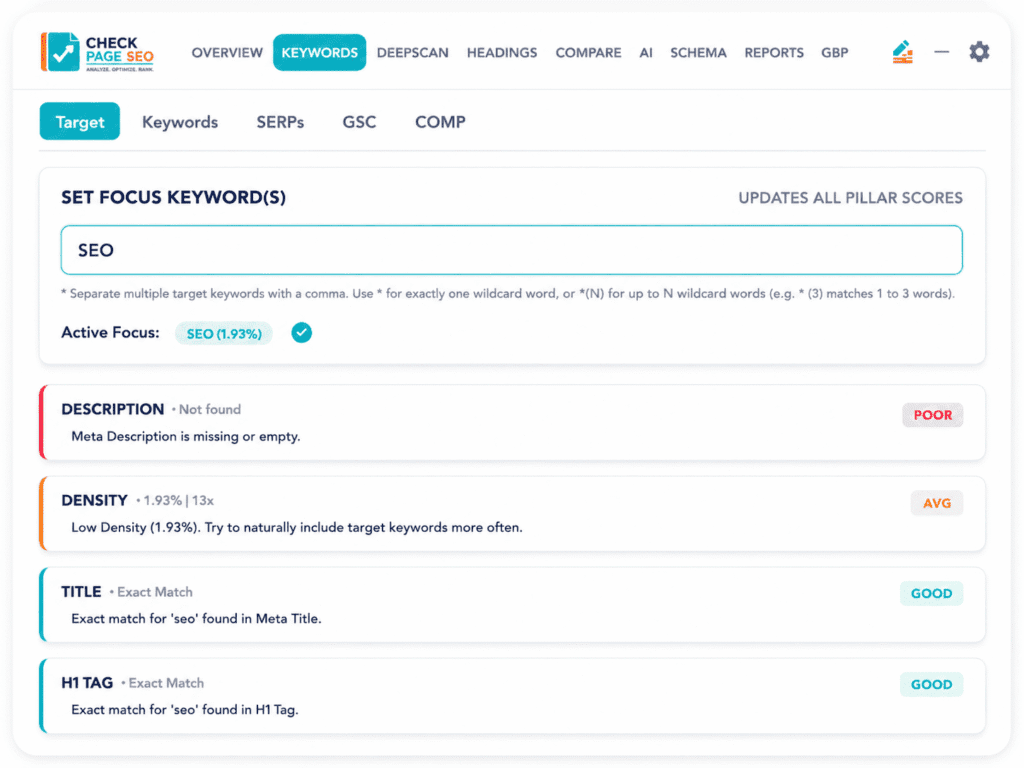Click the Check Page SEO logo
1024x768 pixels.
97,52
